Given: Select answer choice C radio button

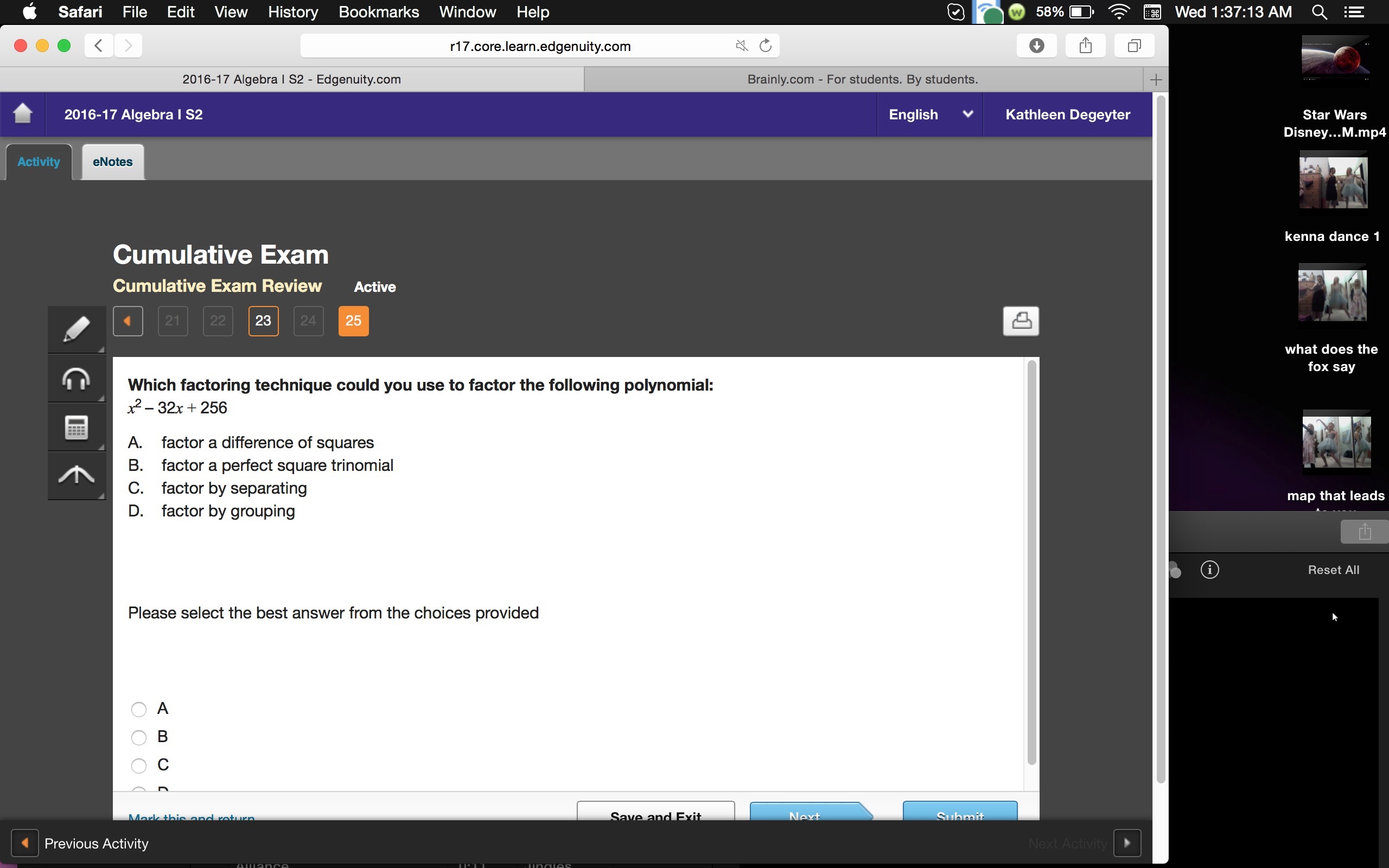Looking at the screenshot, I should pyautogui.click(x=139, y=765).
